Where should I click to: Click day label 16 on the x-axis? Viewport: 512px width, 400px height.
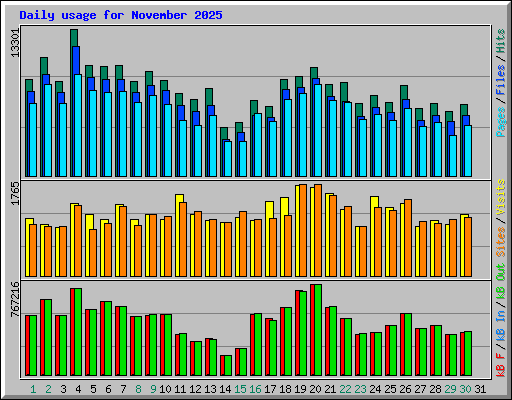coord(255,389)
